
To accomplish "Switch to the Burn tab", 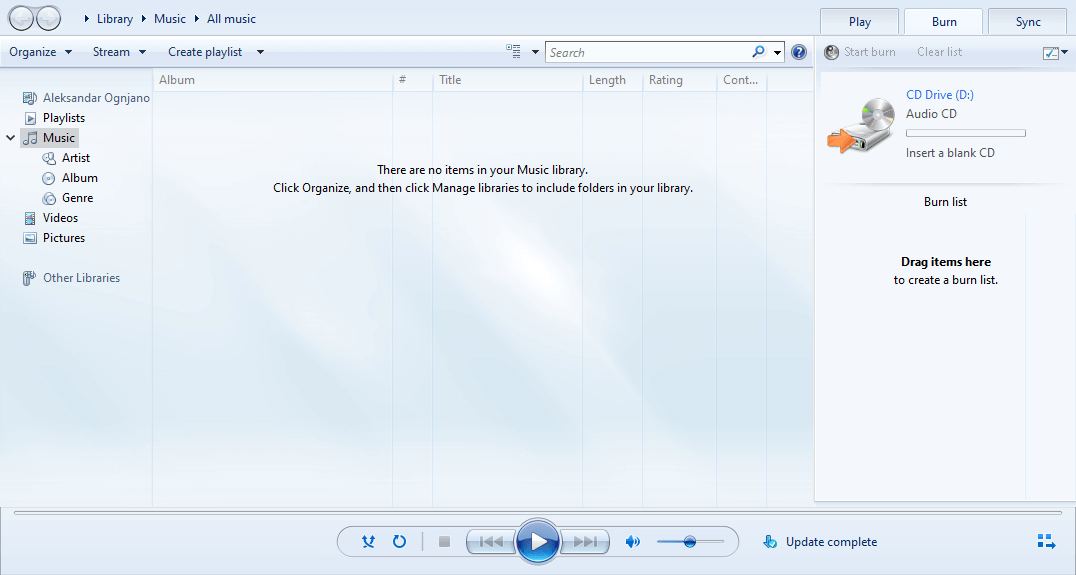I will tap(944, 21).
